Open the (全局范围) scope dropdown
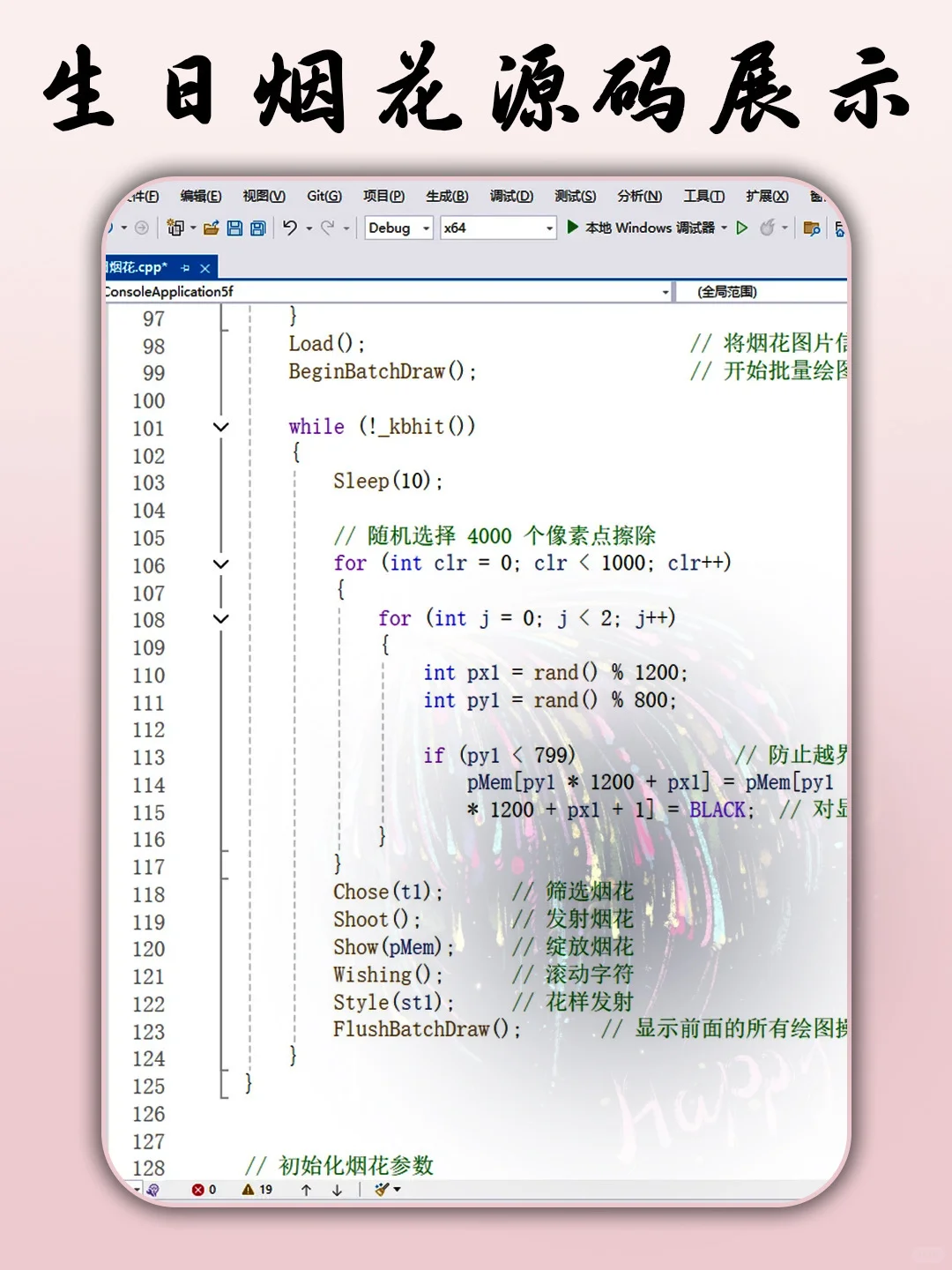 tap(761, 292)
